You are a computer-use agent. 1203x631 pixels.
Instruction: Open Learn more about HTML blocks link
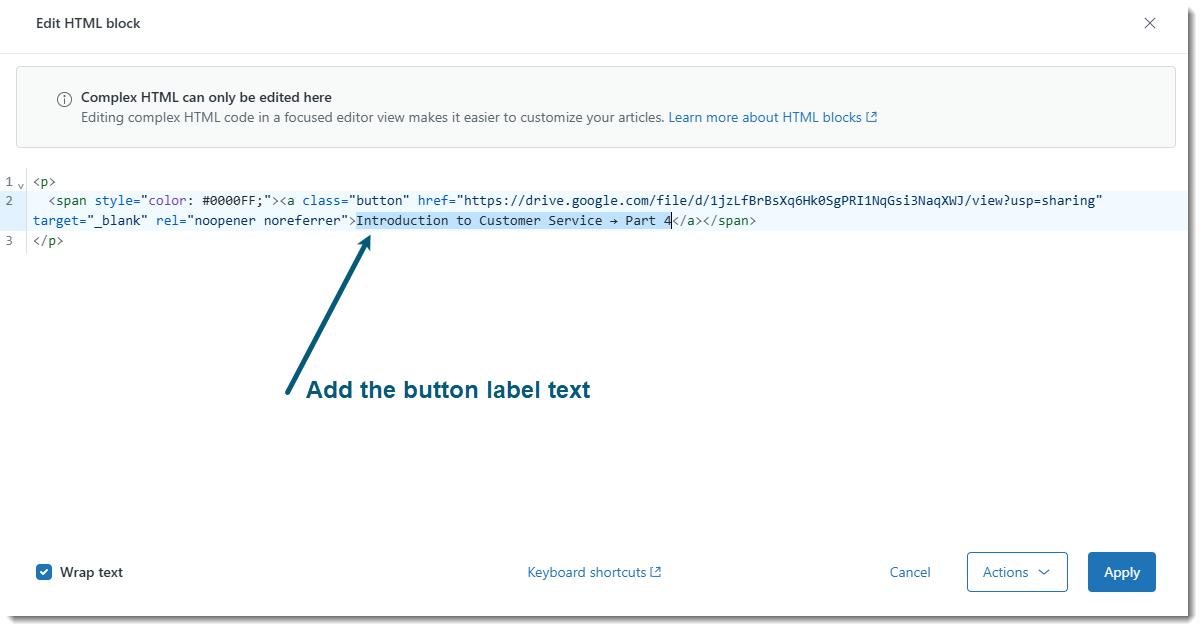tap(764, 117)
